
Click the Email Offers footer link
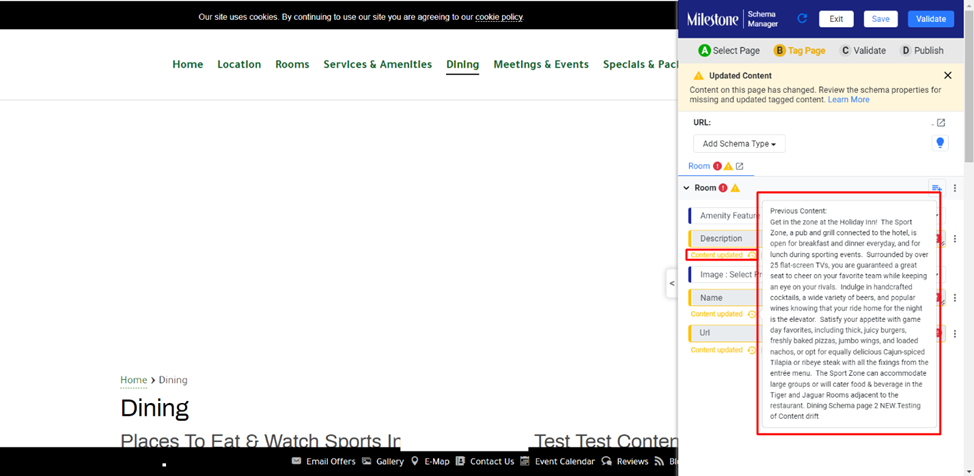pos(331,461)
